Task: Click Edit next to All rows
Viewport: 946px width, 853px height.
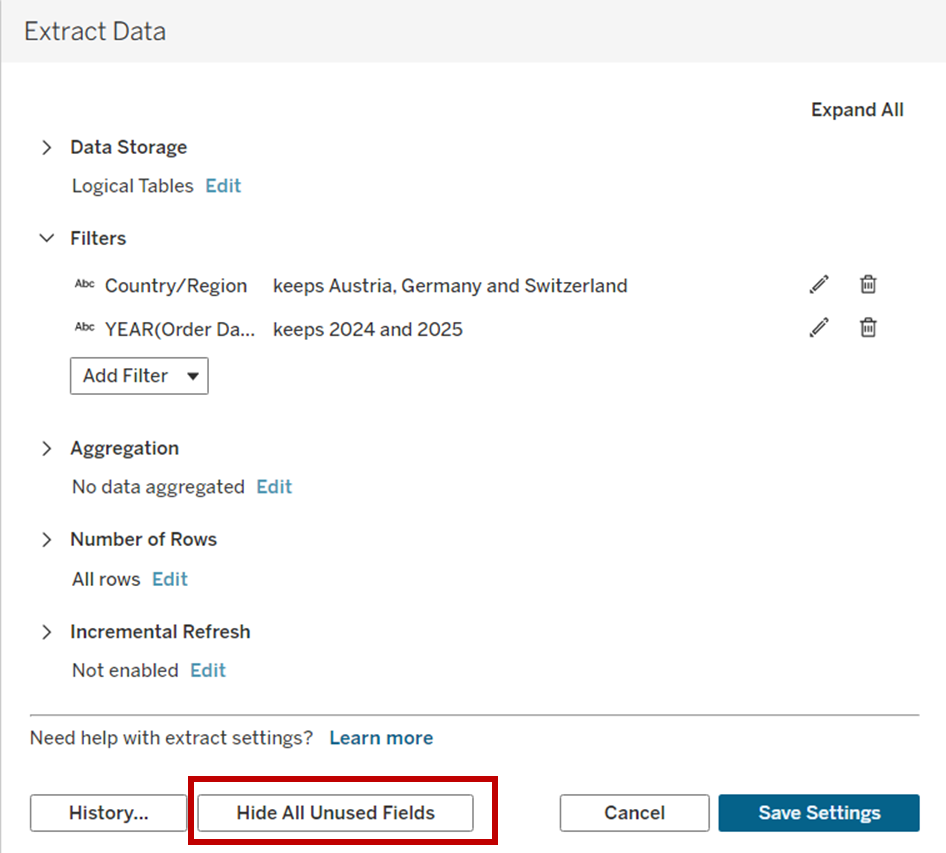Action: [170, 579]
